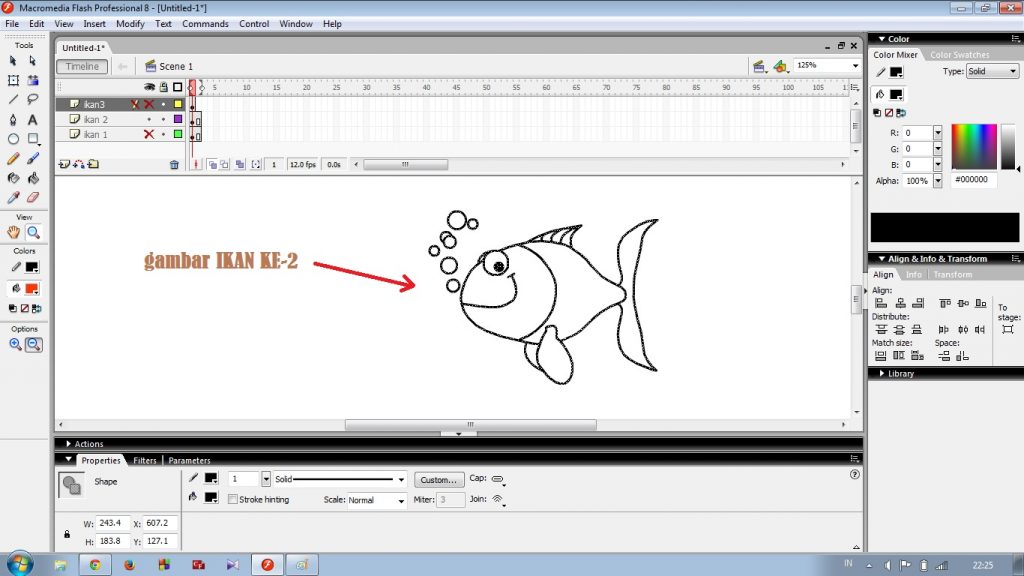The width and height of the screenshot is (1024, 576).
Task: Select the Brush tool
Action: pos(33,159)
